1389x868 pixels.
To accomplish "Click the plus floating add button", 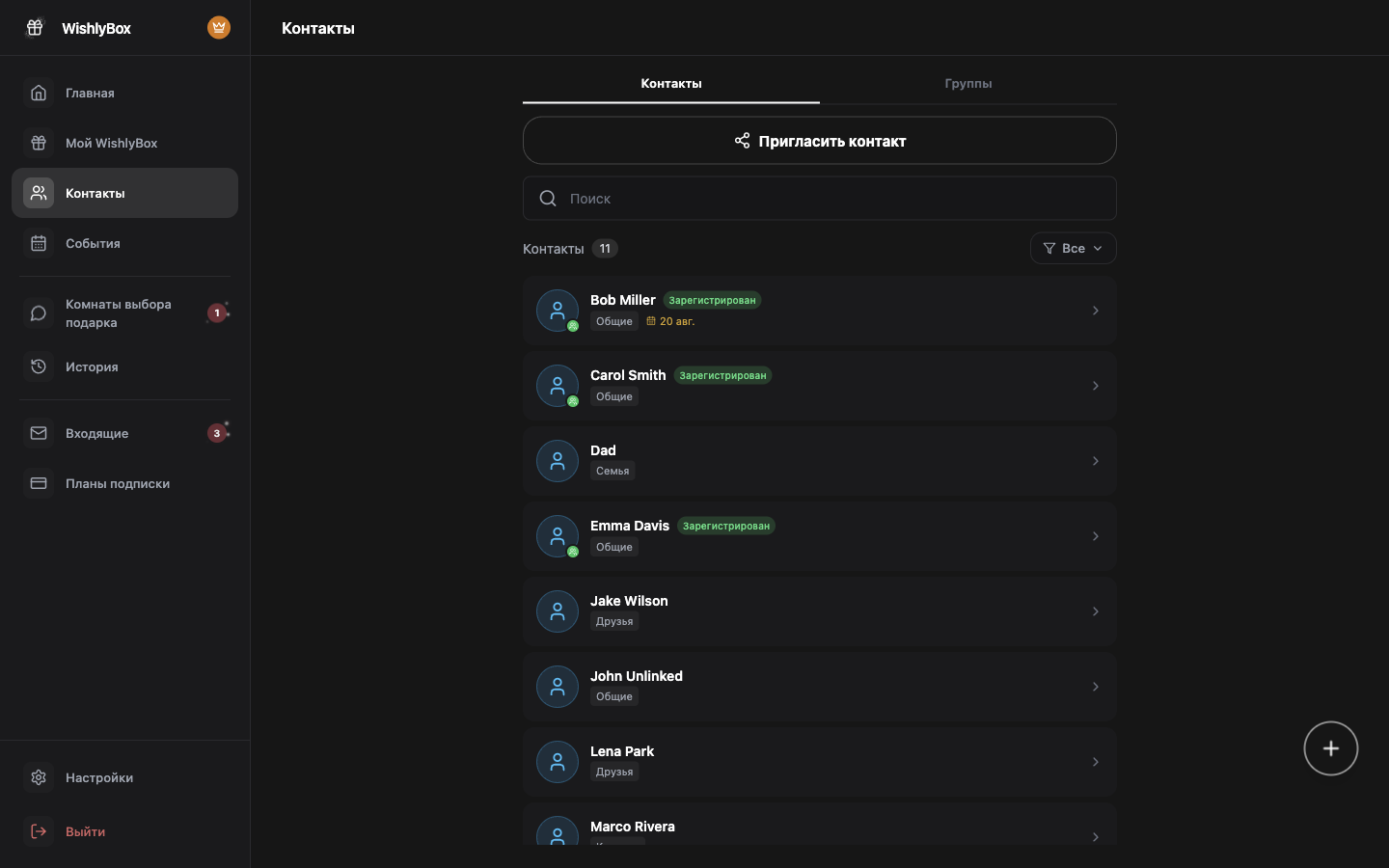I will 1331,748.
